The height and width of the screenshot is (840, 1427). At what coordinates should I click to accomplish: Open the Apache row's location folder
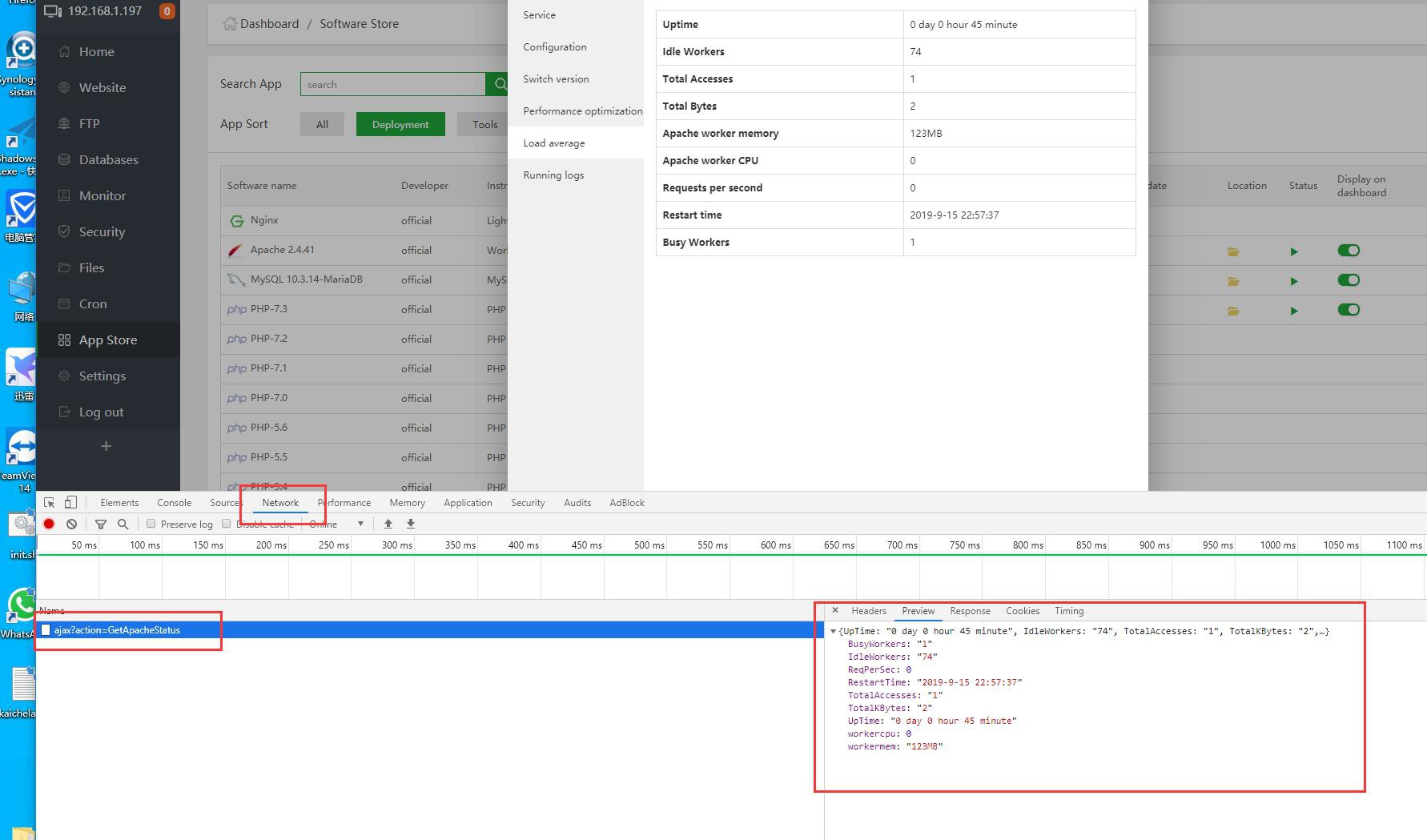[1233, 251]
